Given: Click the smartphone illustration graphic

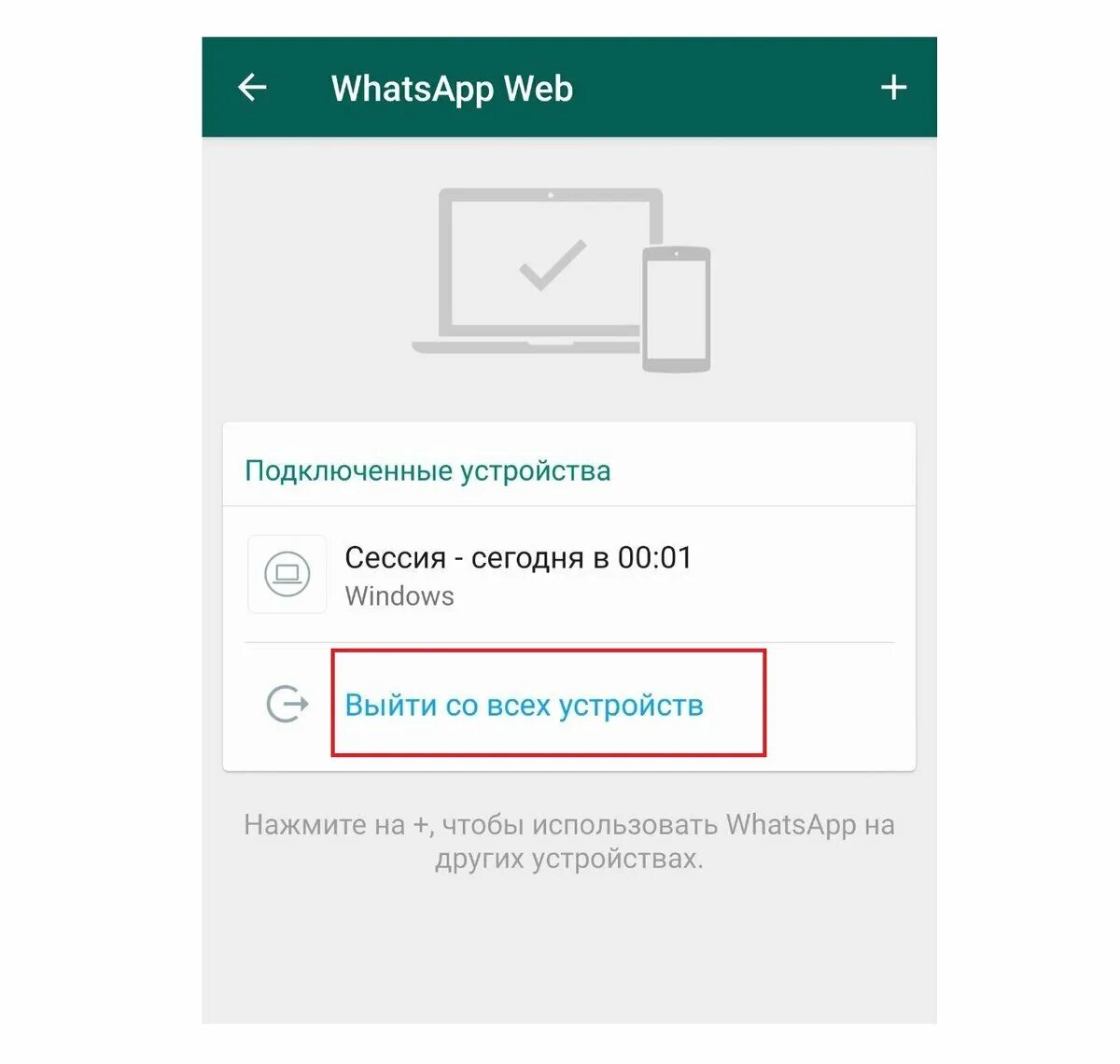Looking at the screenshot, I should tap(677, 309).
